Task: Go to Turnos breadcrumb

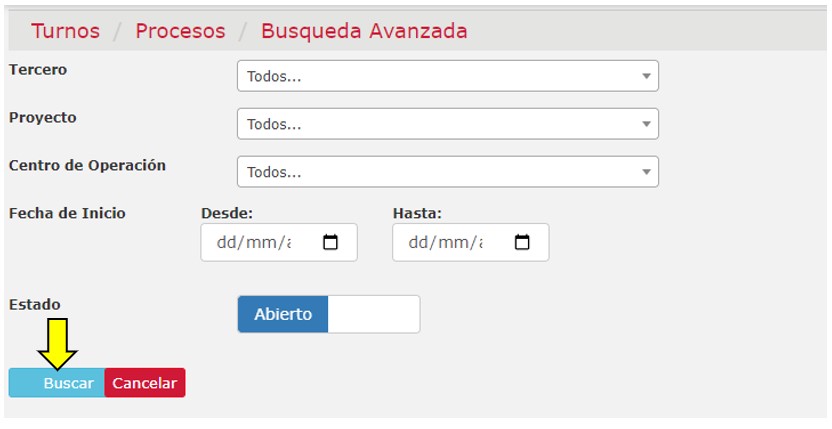Action: pos(65,31)
